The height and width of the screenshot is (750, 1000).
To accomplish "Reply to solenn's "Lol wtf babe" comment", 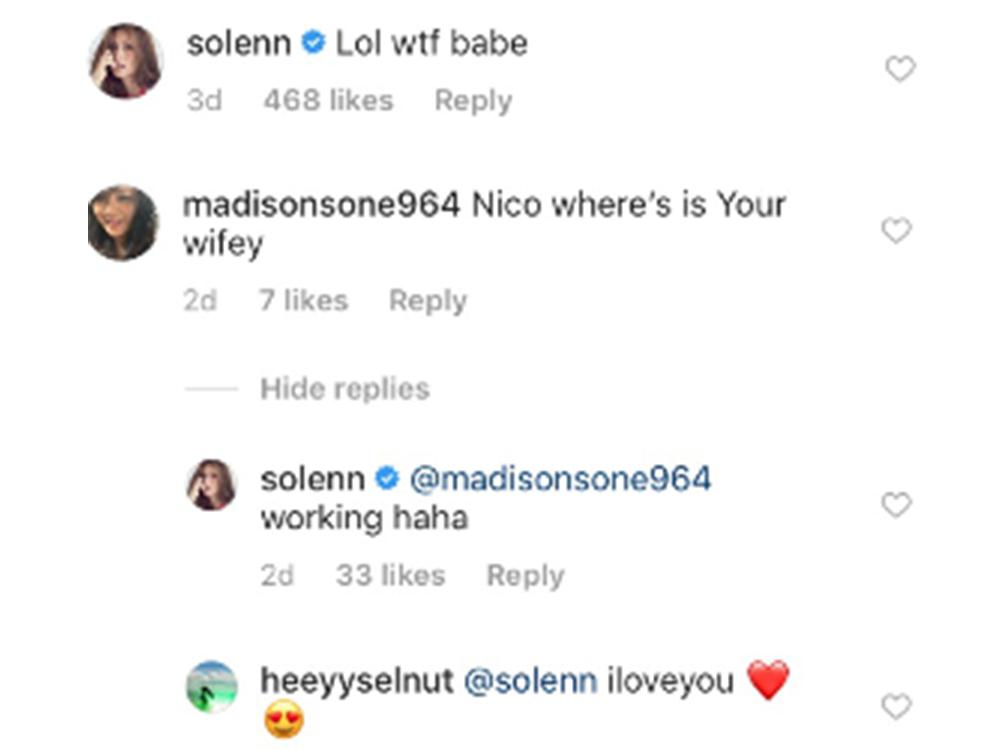I will pos(473,101).
